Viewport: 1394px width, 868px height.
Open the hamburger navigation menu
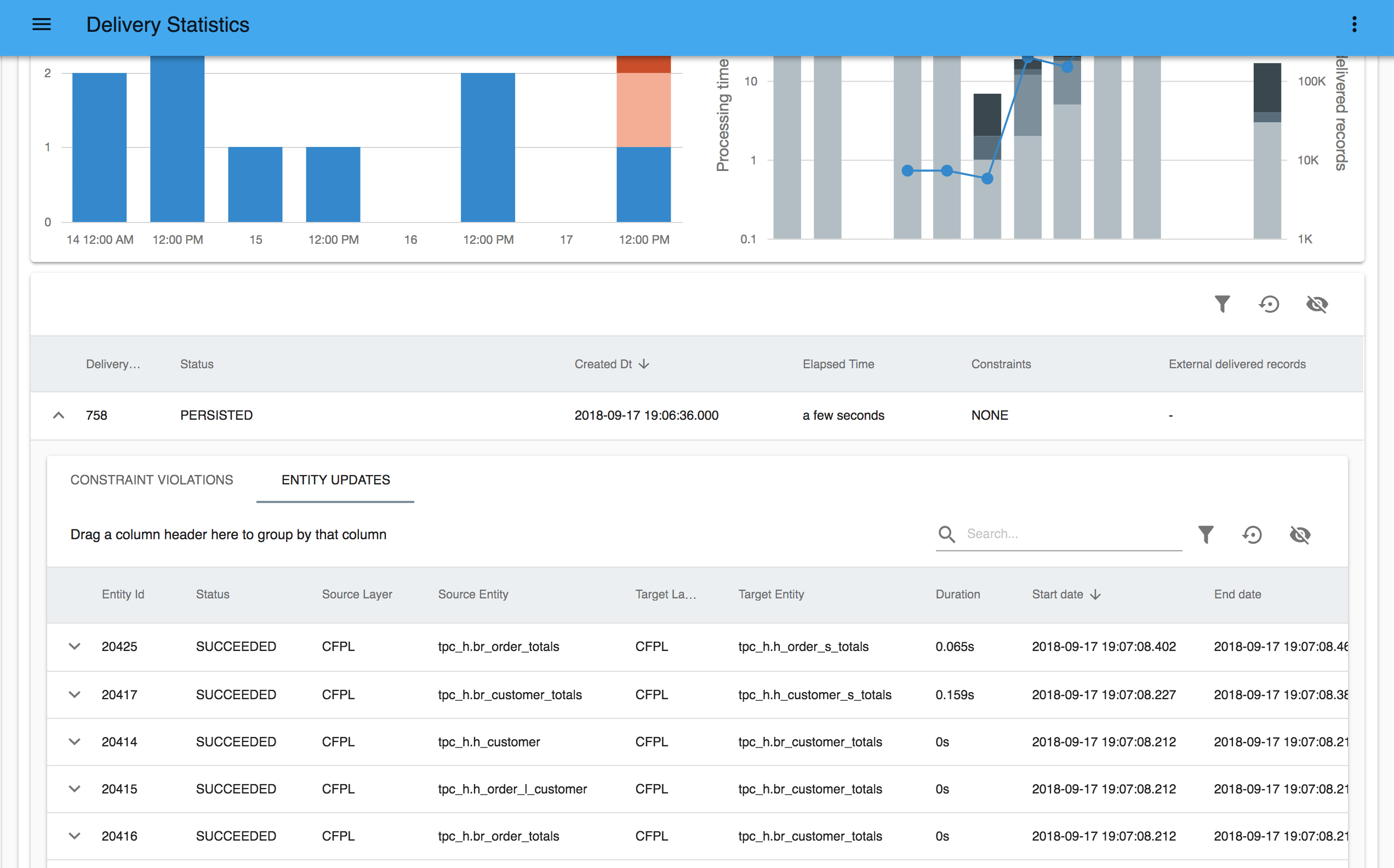41,25
